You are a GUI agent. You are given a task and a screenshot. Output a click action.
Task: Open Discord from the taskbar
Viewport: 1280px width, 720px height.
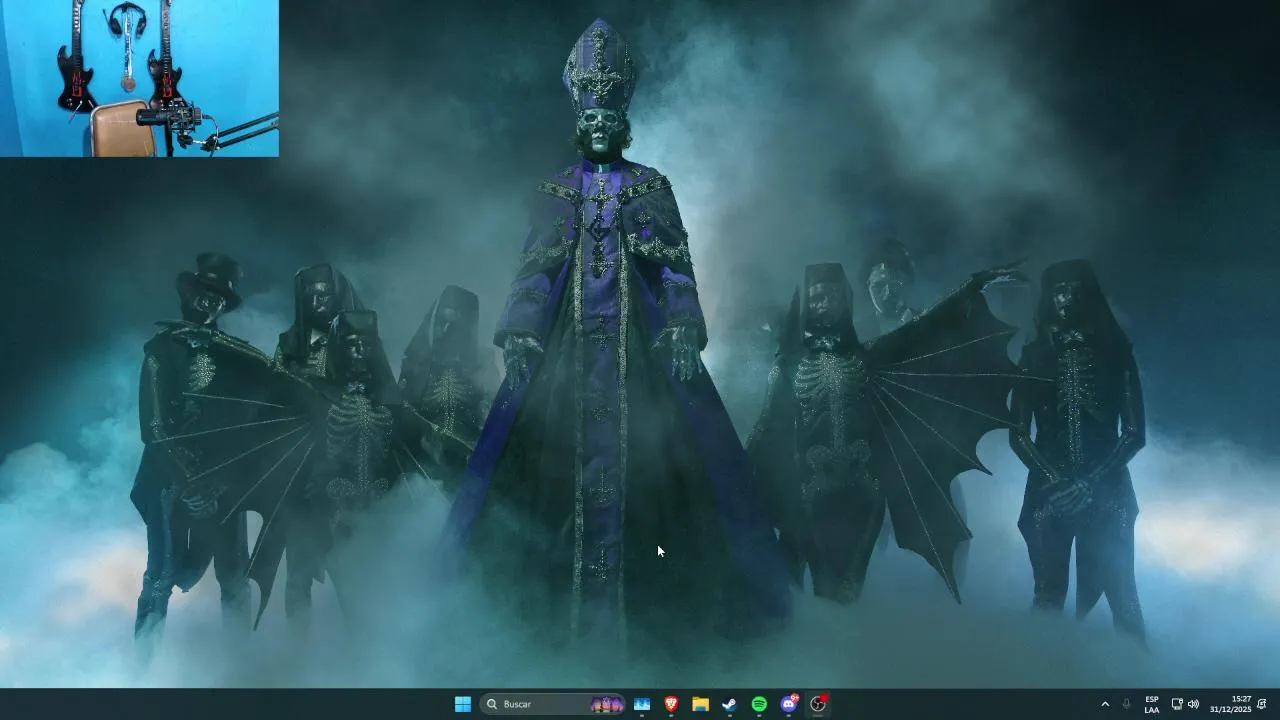point(789,704)
